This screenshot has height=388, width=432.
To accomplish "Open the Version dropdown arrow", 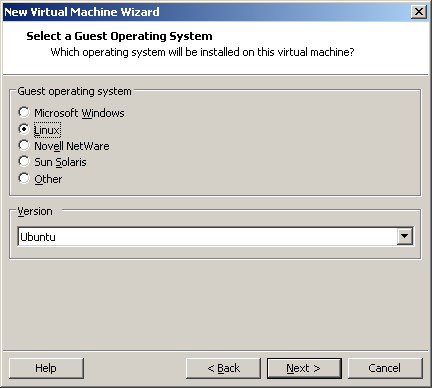I will [x=405, y=236].
